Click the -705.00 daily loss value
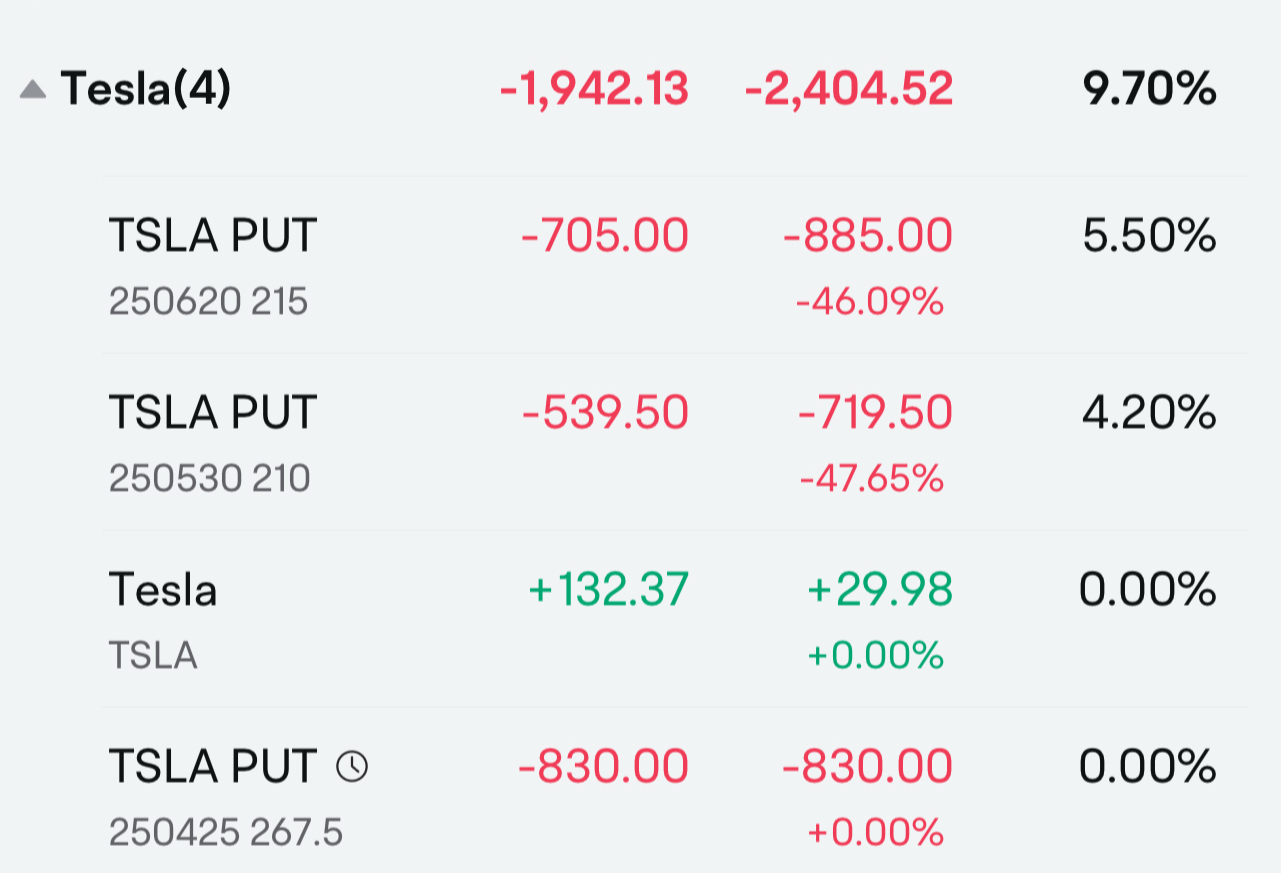Image resolution: width=1281 pixels, height=873 pixels. (605, 236)
